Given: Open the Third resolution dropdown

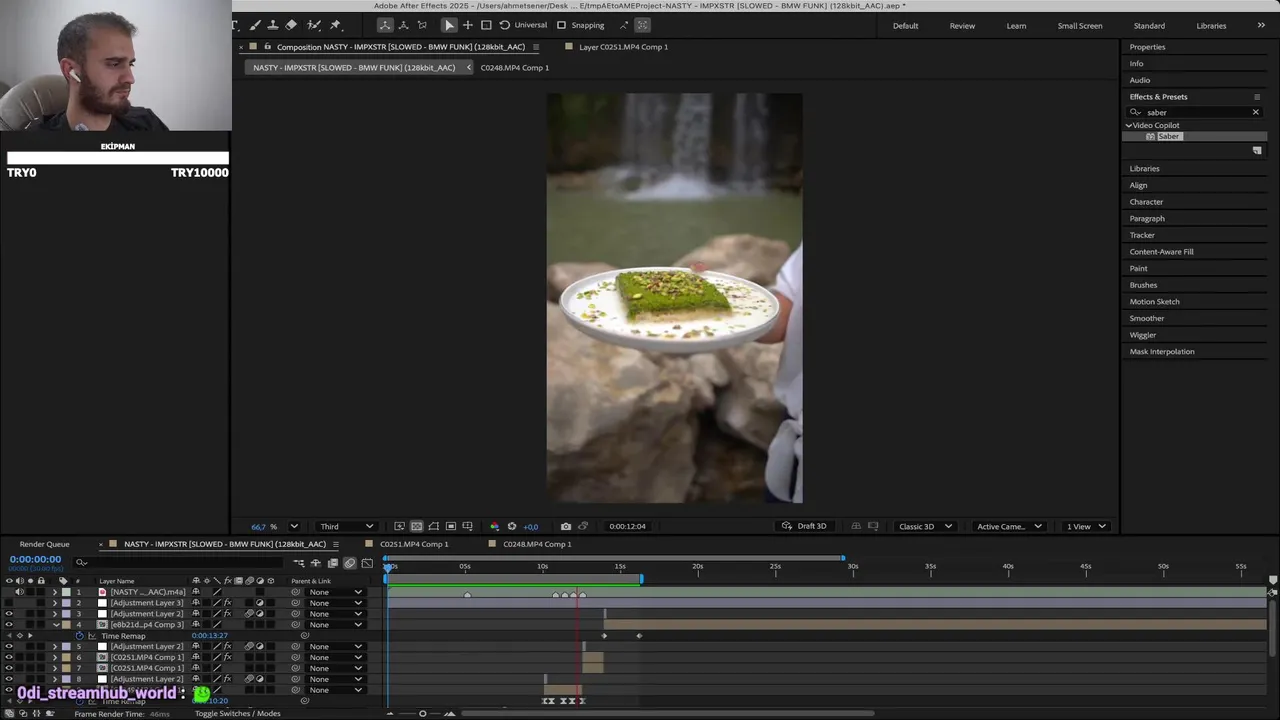Looking at the screenshot, I should (346, 526).
